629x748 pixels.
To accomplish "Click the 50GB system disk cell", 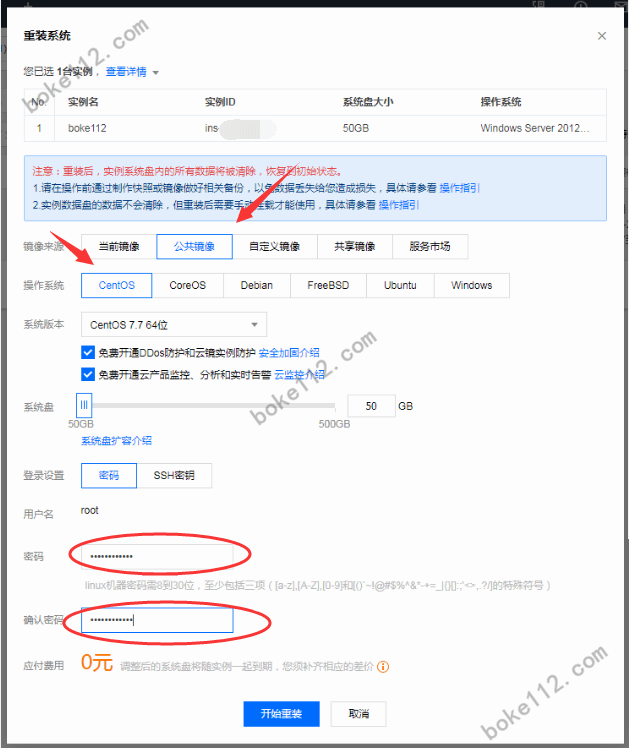I will 356,128.
